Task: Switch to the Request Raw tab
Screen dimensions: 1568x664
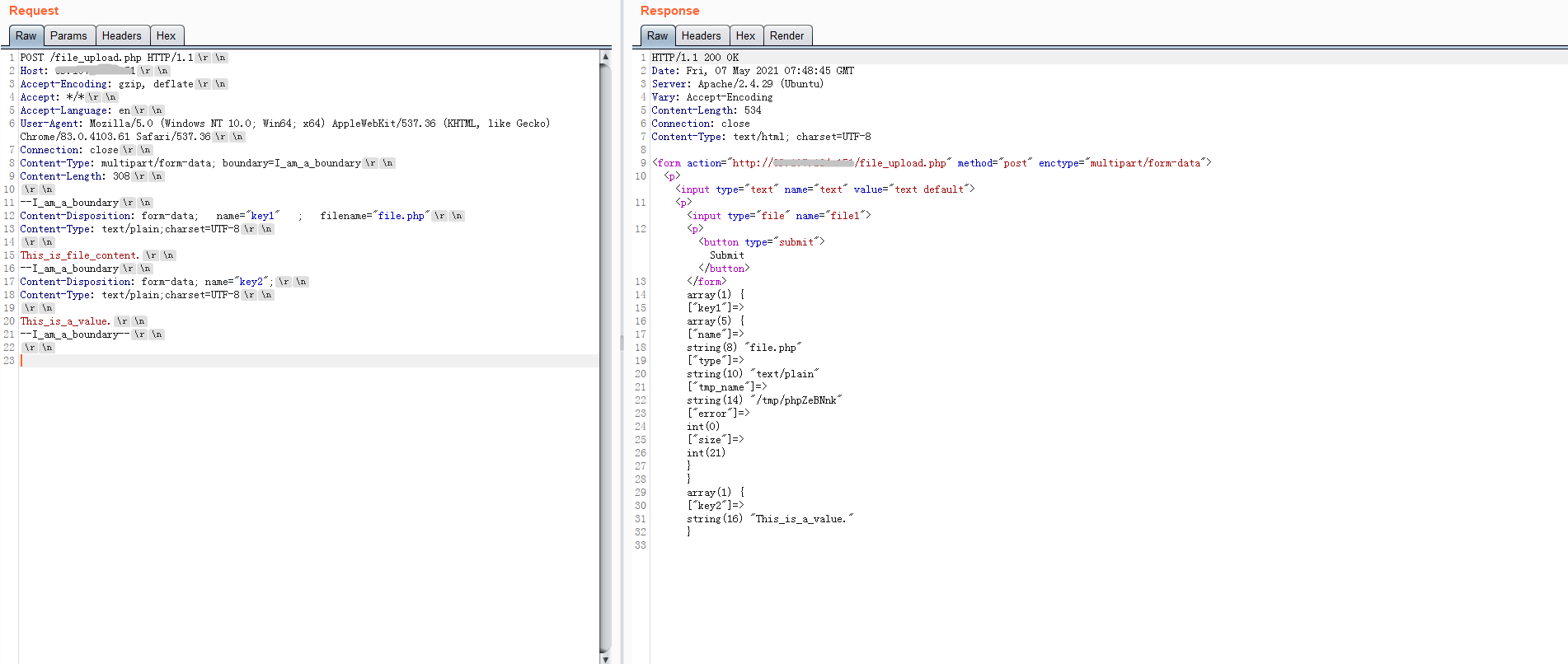Action: pos(26,35)
